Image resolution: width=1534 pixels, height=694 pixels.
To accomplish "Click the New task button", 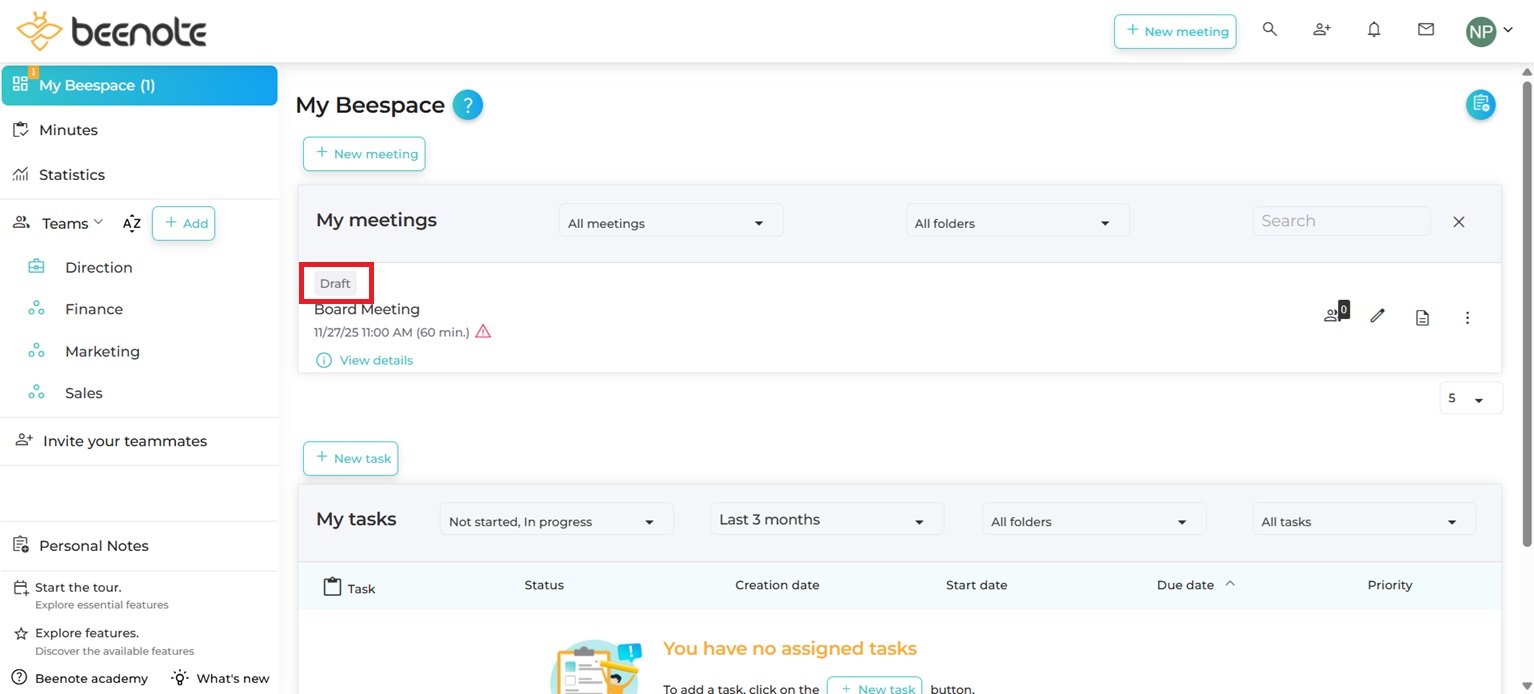I will 351,458.
